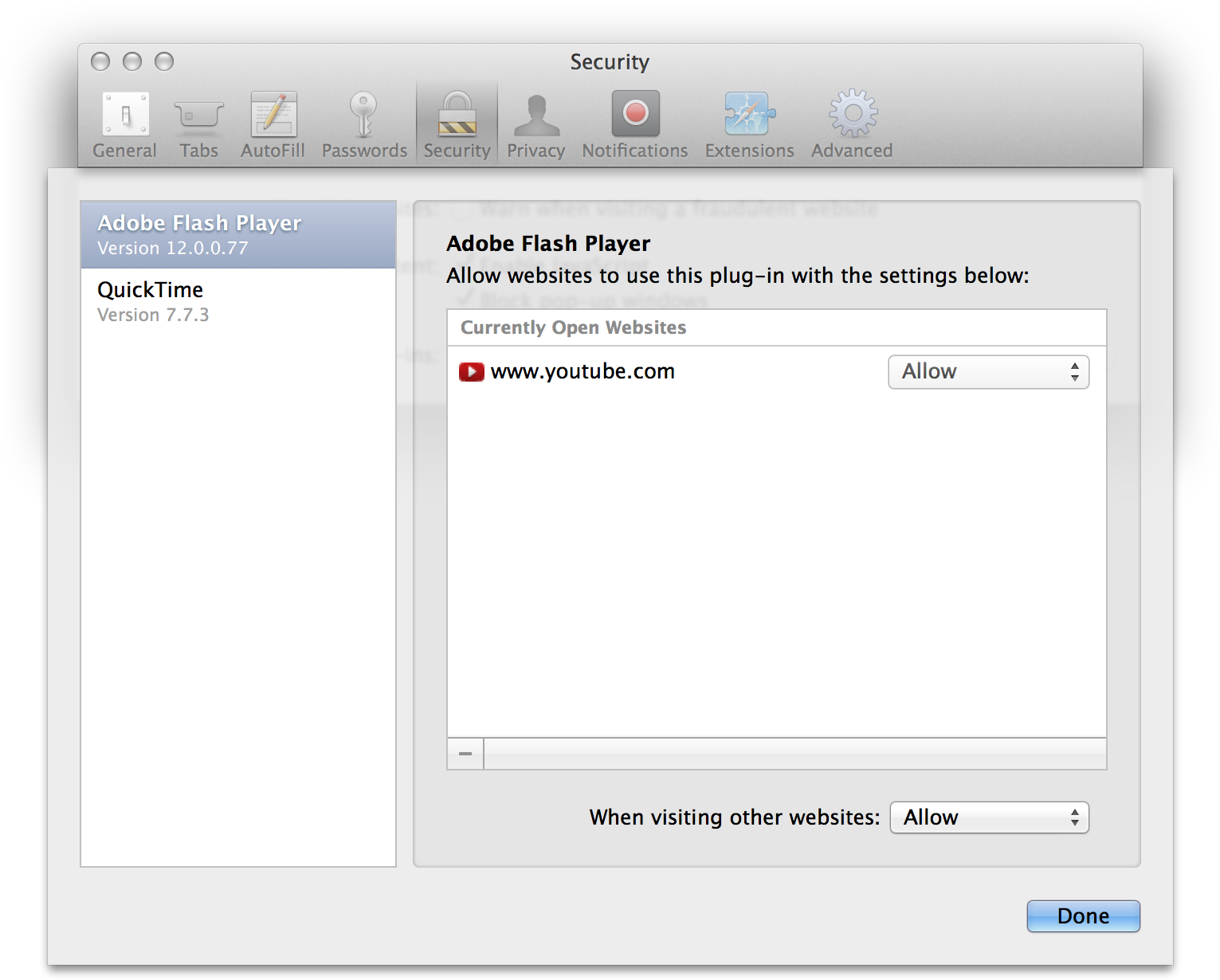
Task: Show the Extensions preferences pane
Action: coord(749,125)
